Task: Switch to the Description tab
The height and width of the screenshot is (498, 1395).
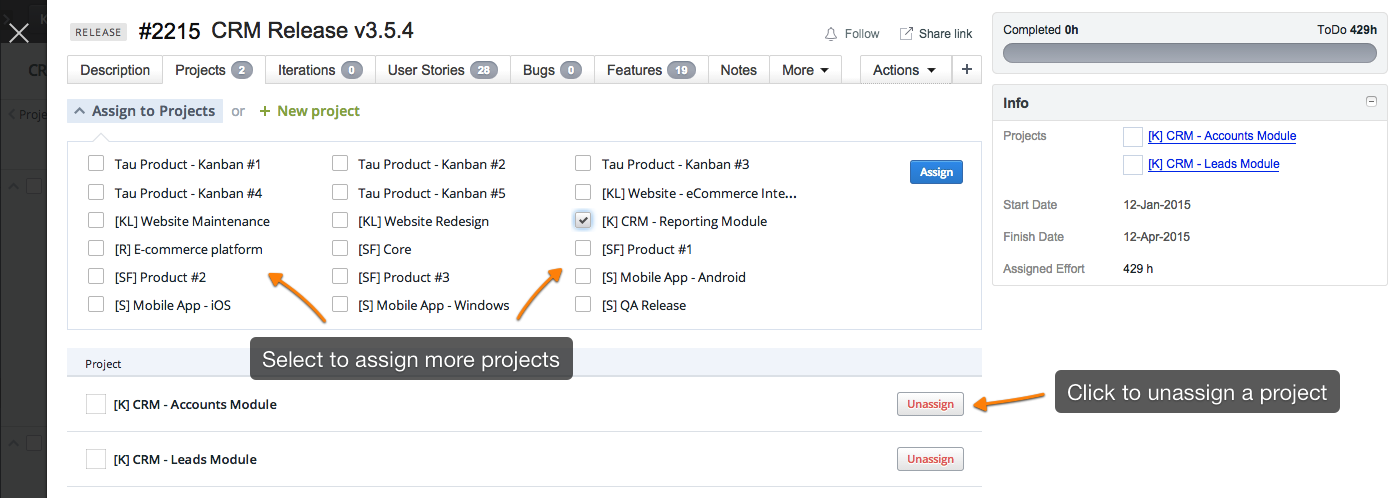Action: click(115, 70)
